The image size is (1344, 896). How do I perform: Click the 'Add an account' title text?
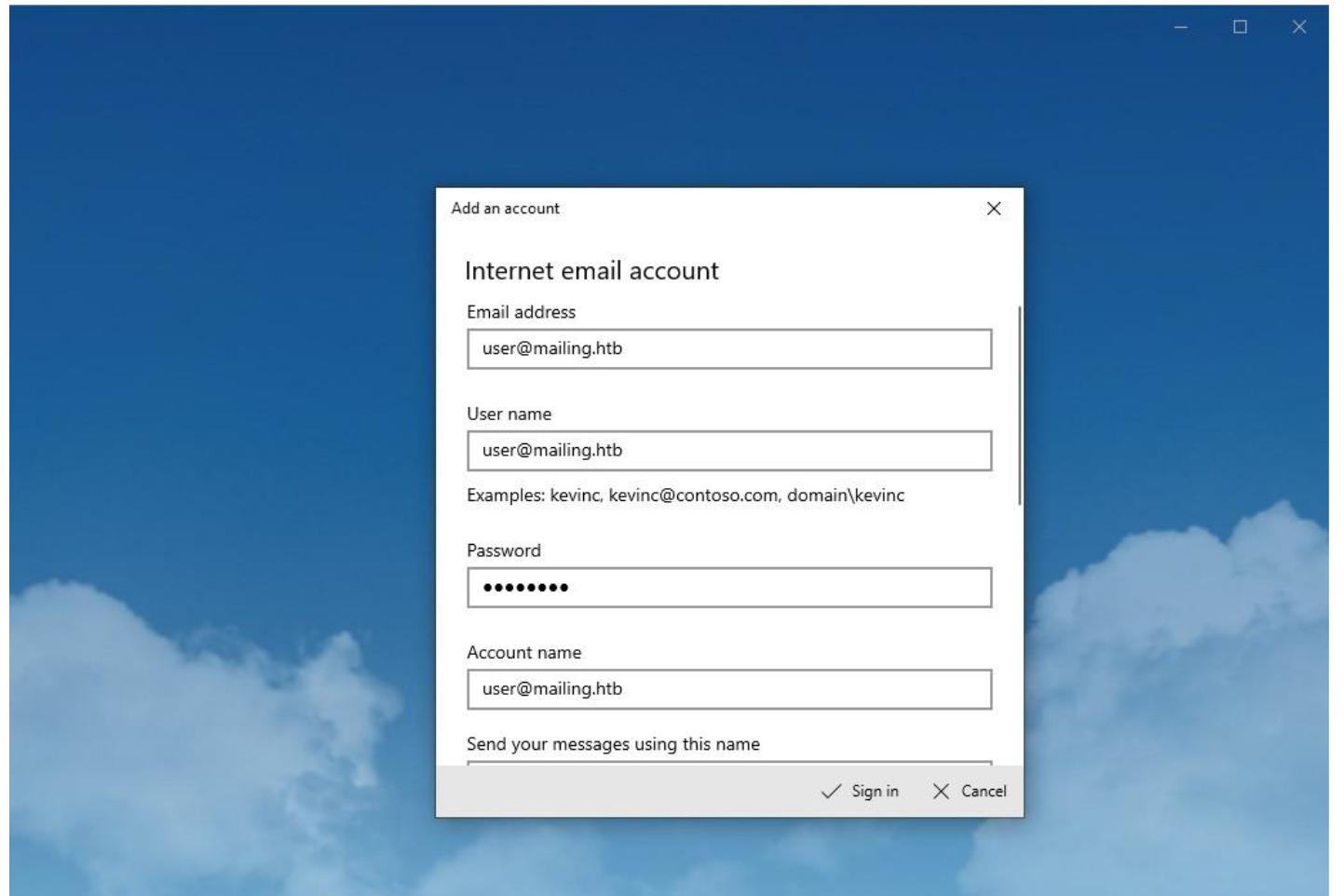tap(506, 209)
